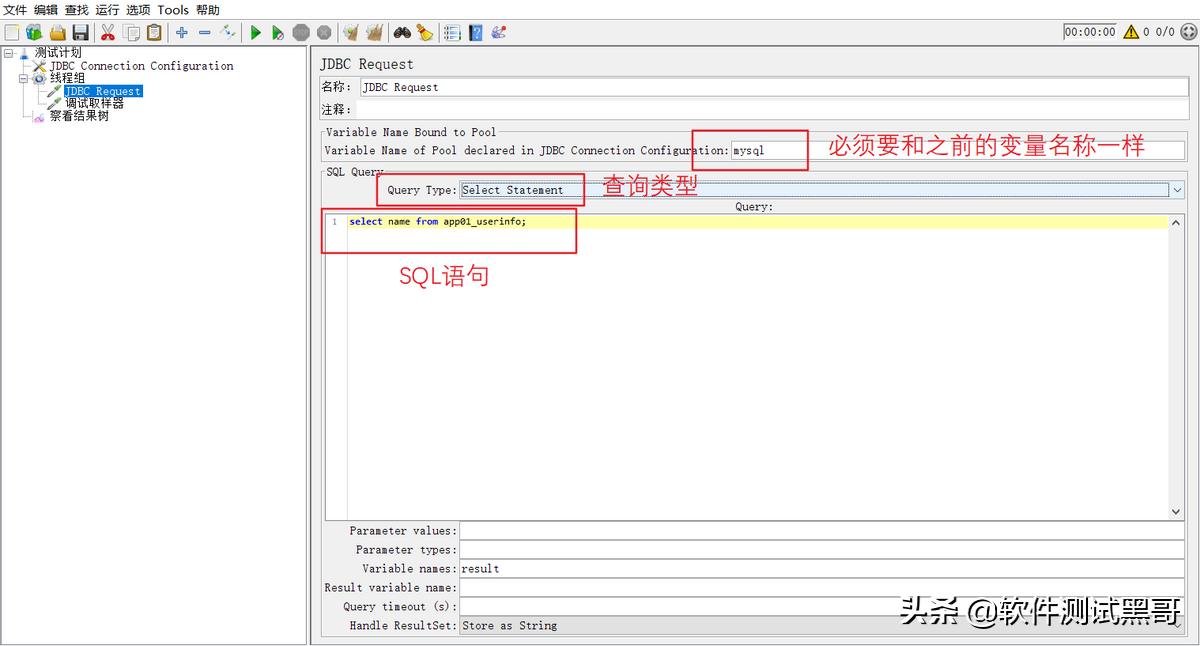Image resolution: width=1200 pixels, height=646 pixels.
Task: Save the test plan with floppy icon
Action: click(x=80, y=32)
